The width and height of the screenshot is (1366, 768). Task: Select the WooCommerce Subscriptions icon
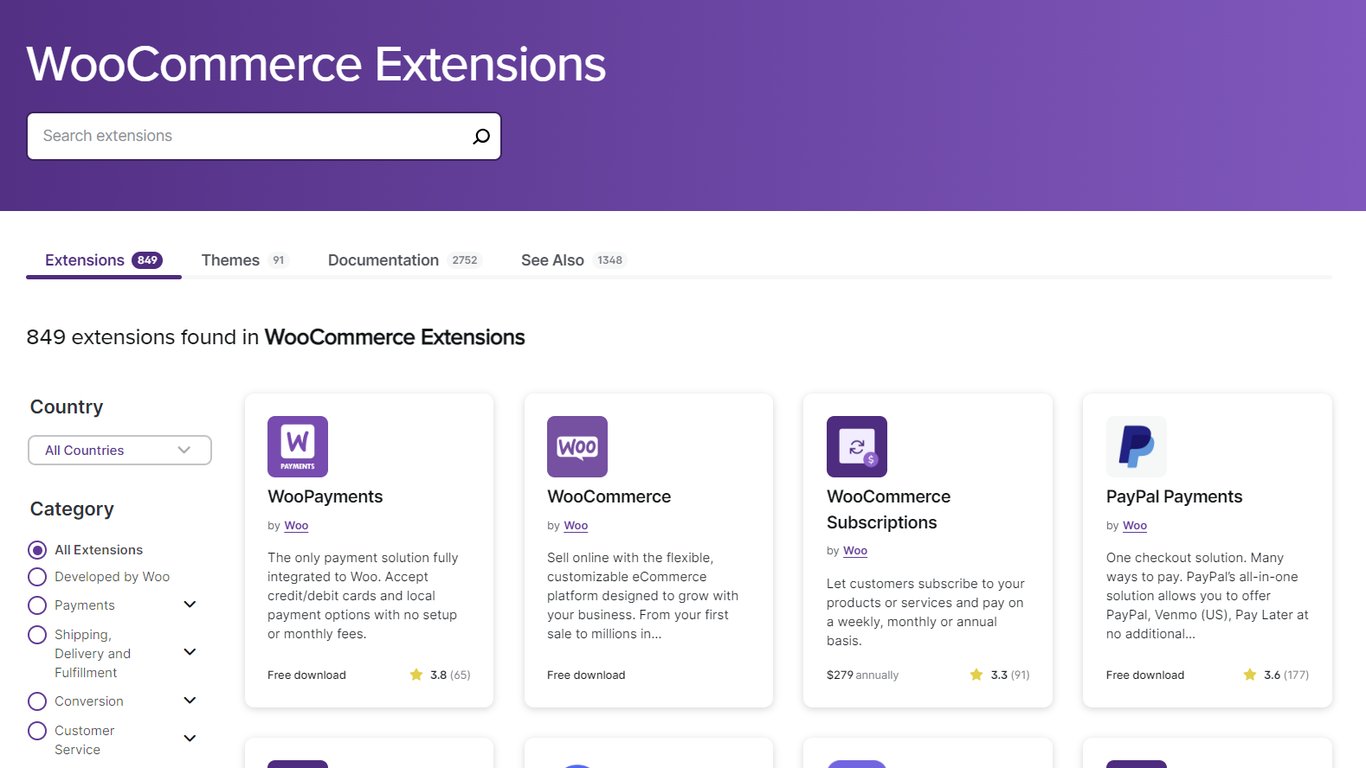tap(857, 446)
